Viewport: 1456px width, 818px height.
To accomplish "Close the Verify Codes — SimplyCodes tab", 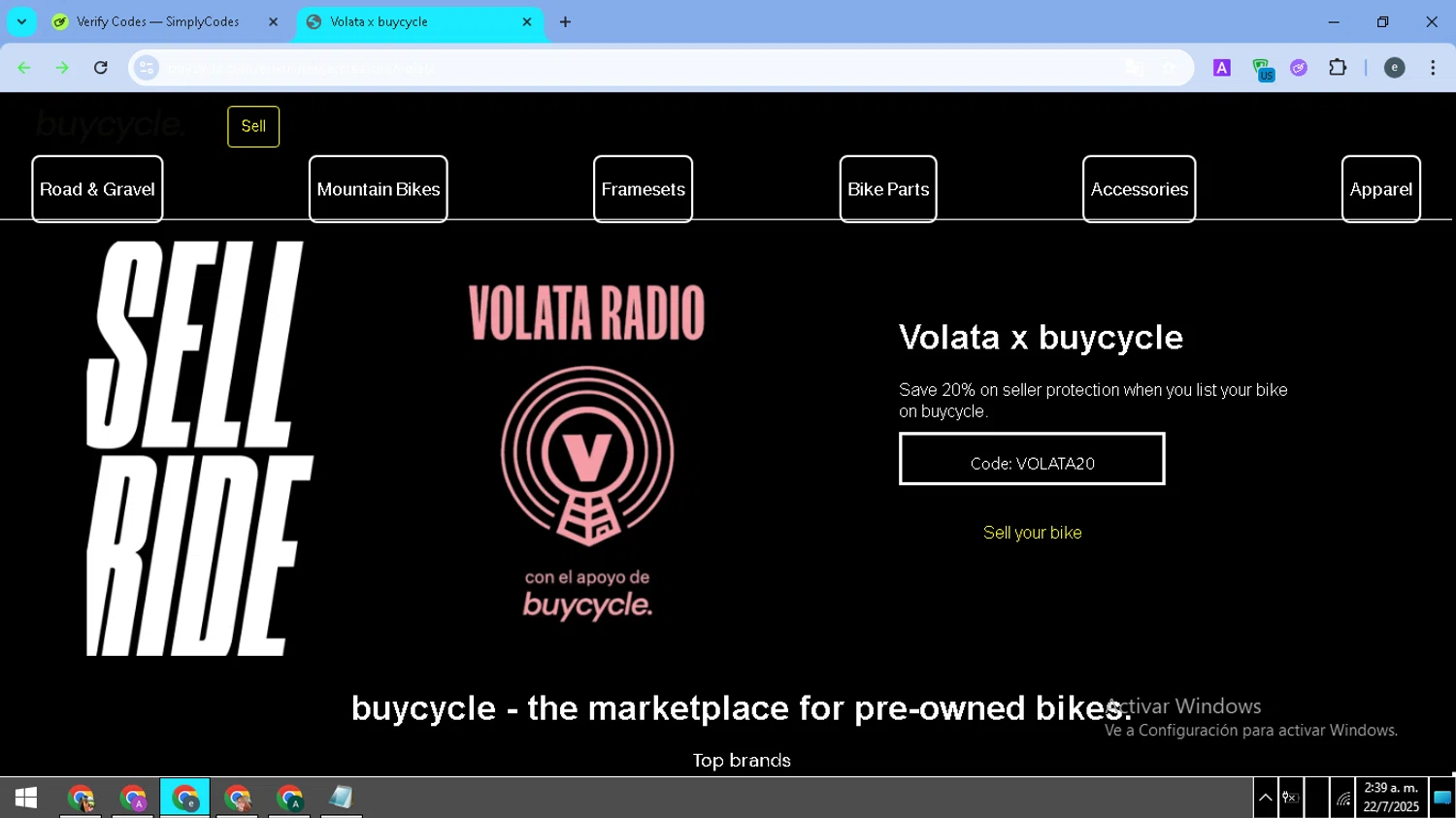I will click(273, 21).
